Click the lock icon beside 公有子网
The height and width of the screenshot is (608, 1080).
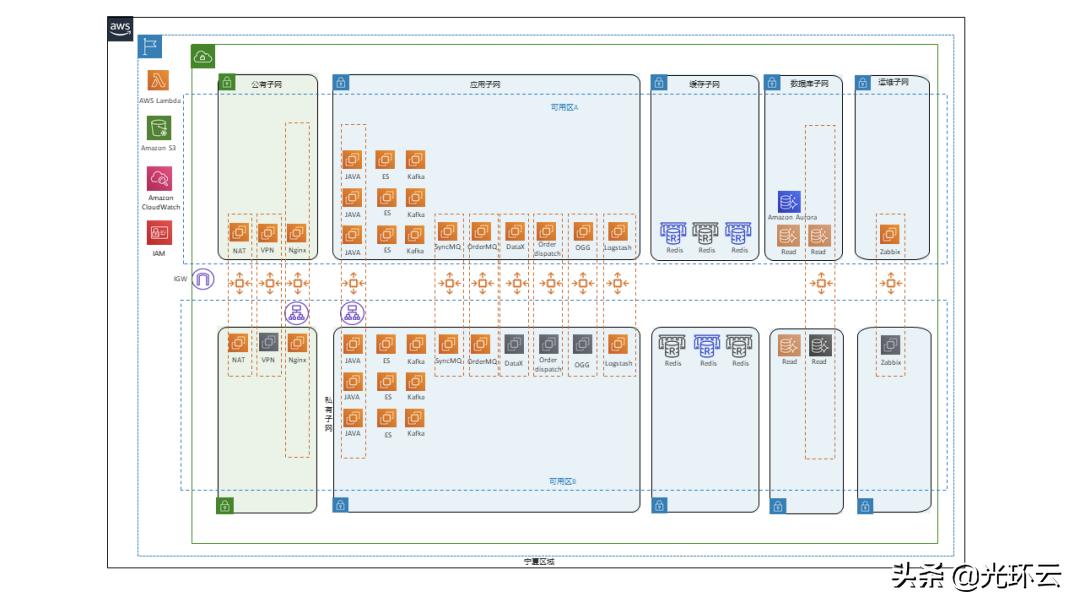click(x=226, y=83)
